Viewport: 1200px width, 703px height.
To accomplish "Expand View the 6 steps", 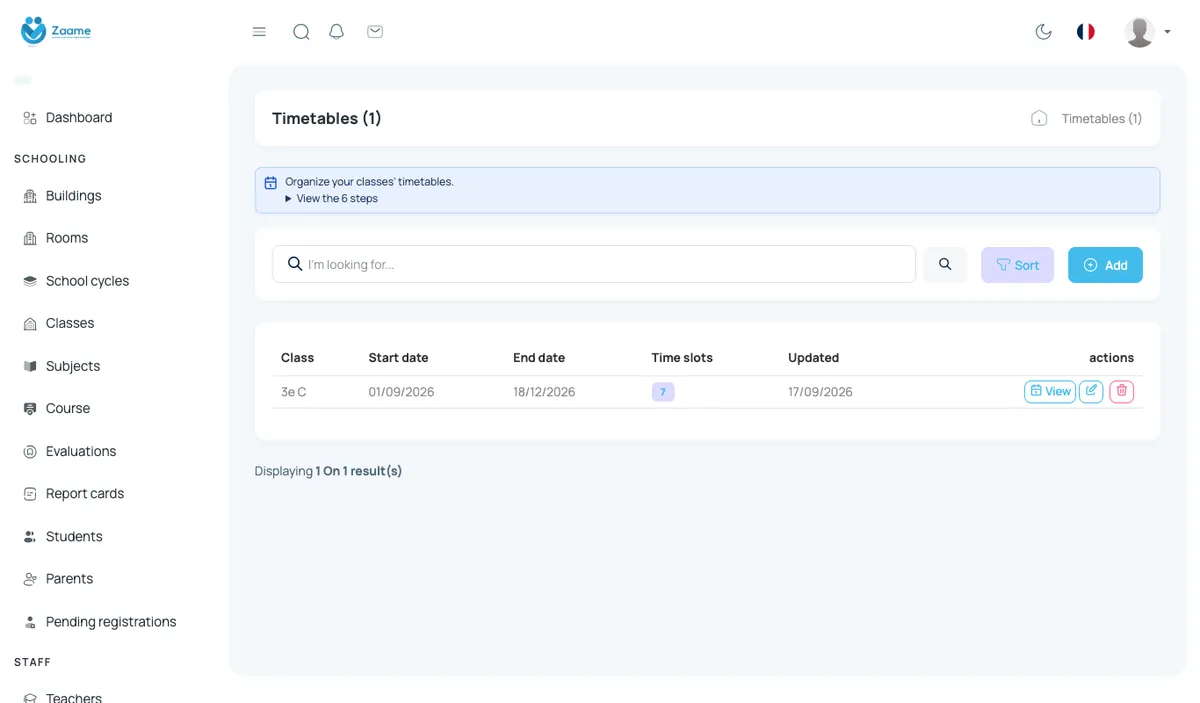I will (x=331, y=198).
